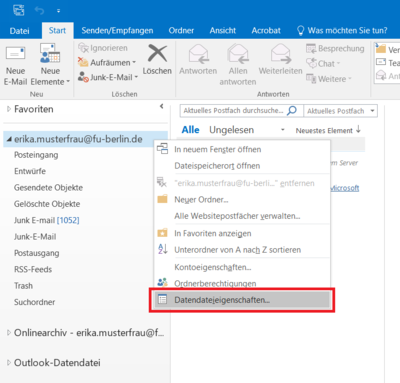The width and height of the screenshot is (400, 383).
Task: Choose 'Unterordner von A nach Z sortieren'
Action: (242, 250)
